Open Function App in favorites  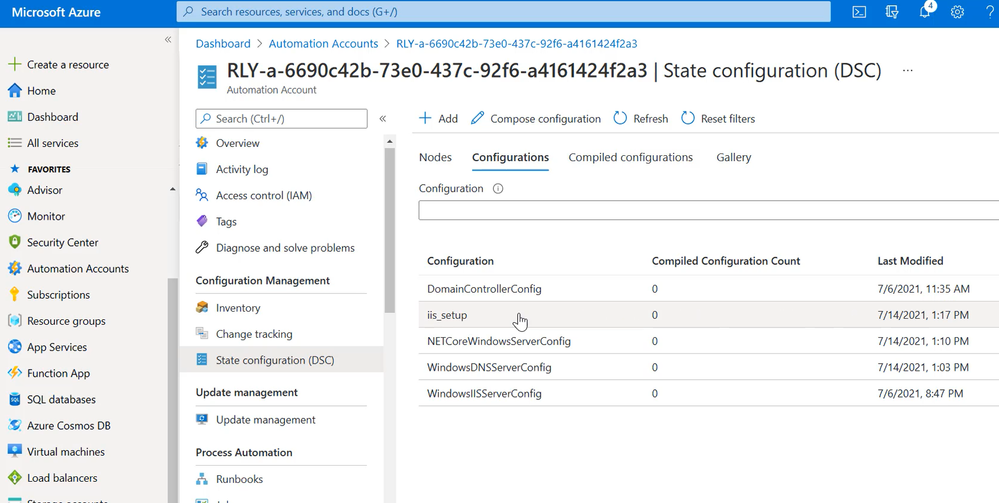[59, 373]
